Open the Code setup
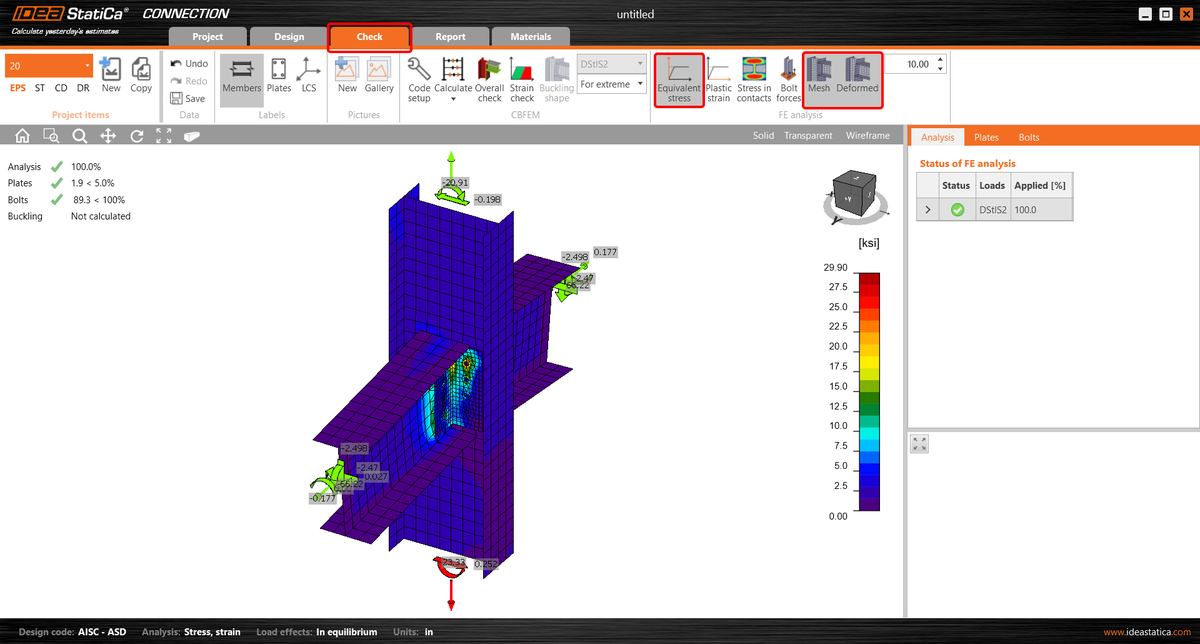This screenshot has height=644, width=1200. [x=419, y=80]
